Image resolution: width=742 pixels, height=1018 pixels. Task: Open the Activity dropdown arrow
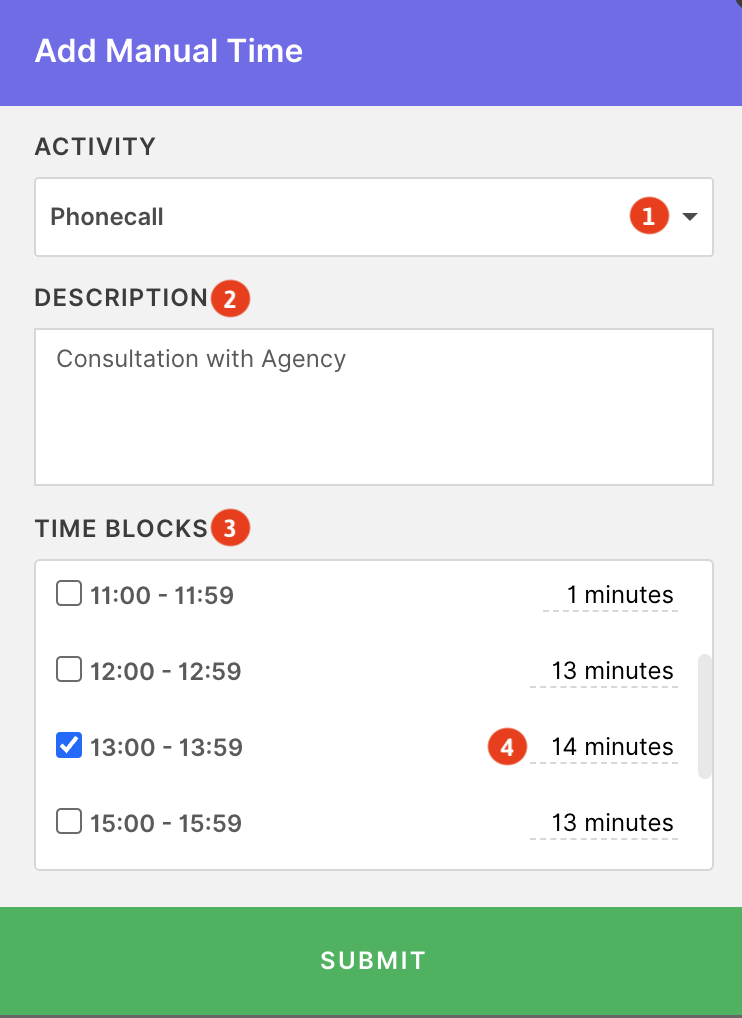click(689, 217)
